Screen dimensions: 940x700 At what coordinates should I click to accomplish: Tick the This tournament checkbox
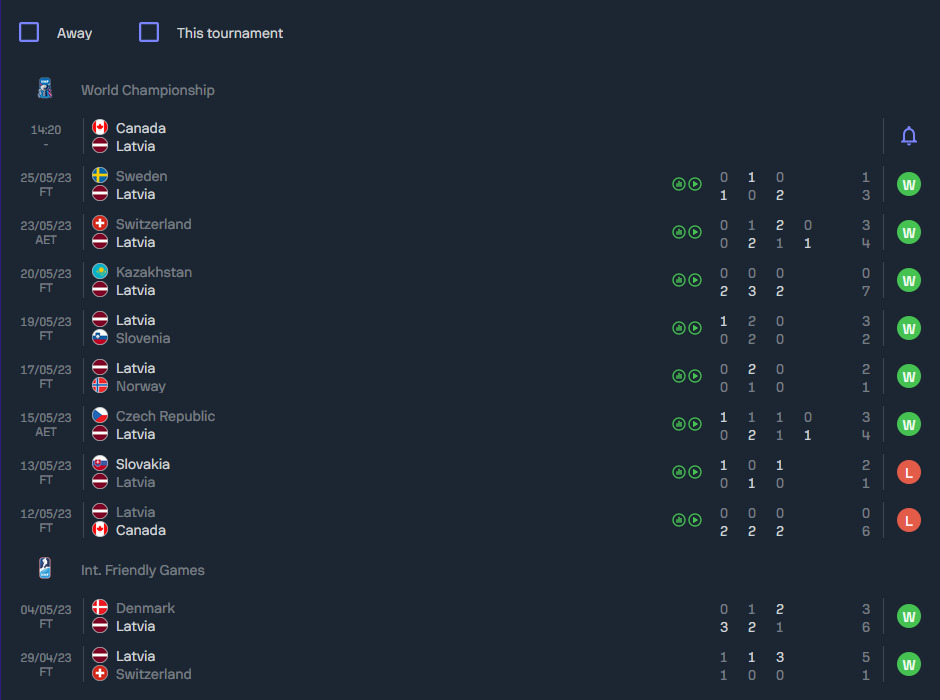coord(149,32)
